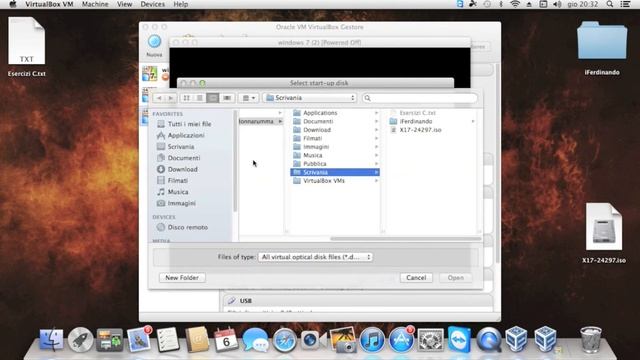The width and height of the screenshot is (640, 360).
Task: Switch file dialog to cover flow view
Action: pos(227,98)
